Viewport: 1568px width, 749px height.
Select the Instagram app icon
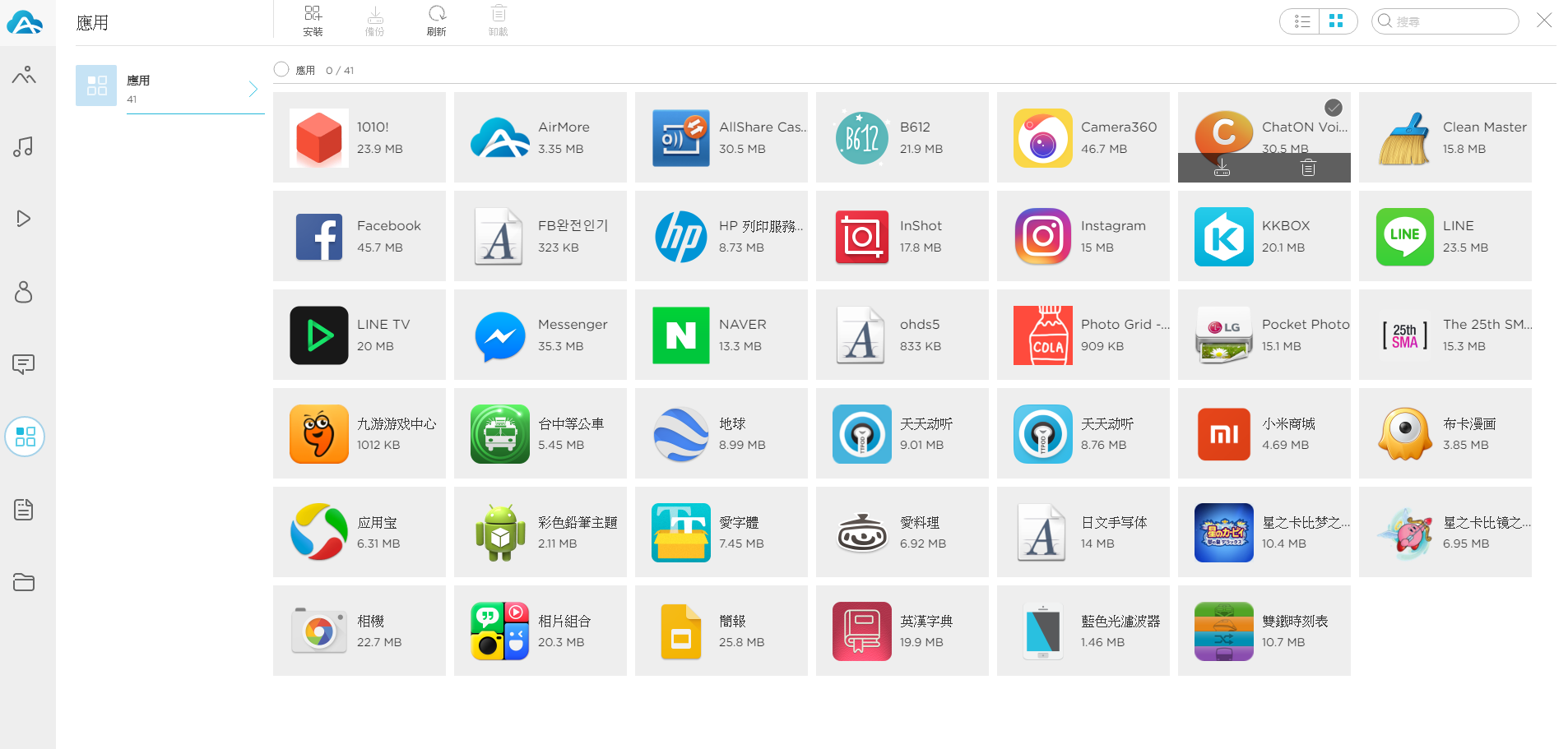pyautogui.click(x=1043, y=237)
